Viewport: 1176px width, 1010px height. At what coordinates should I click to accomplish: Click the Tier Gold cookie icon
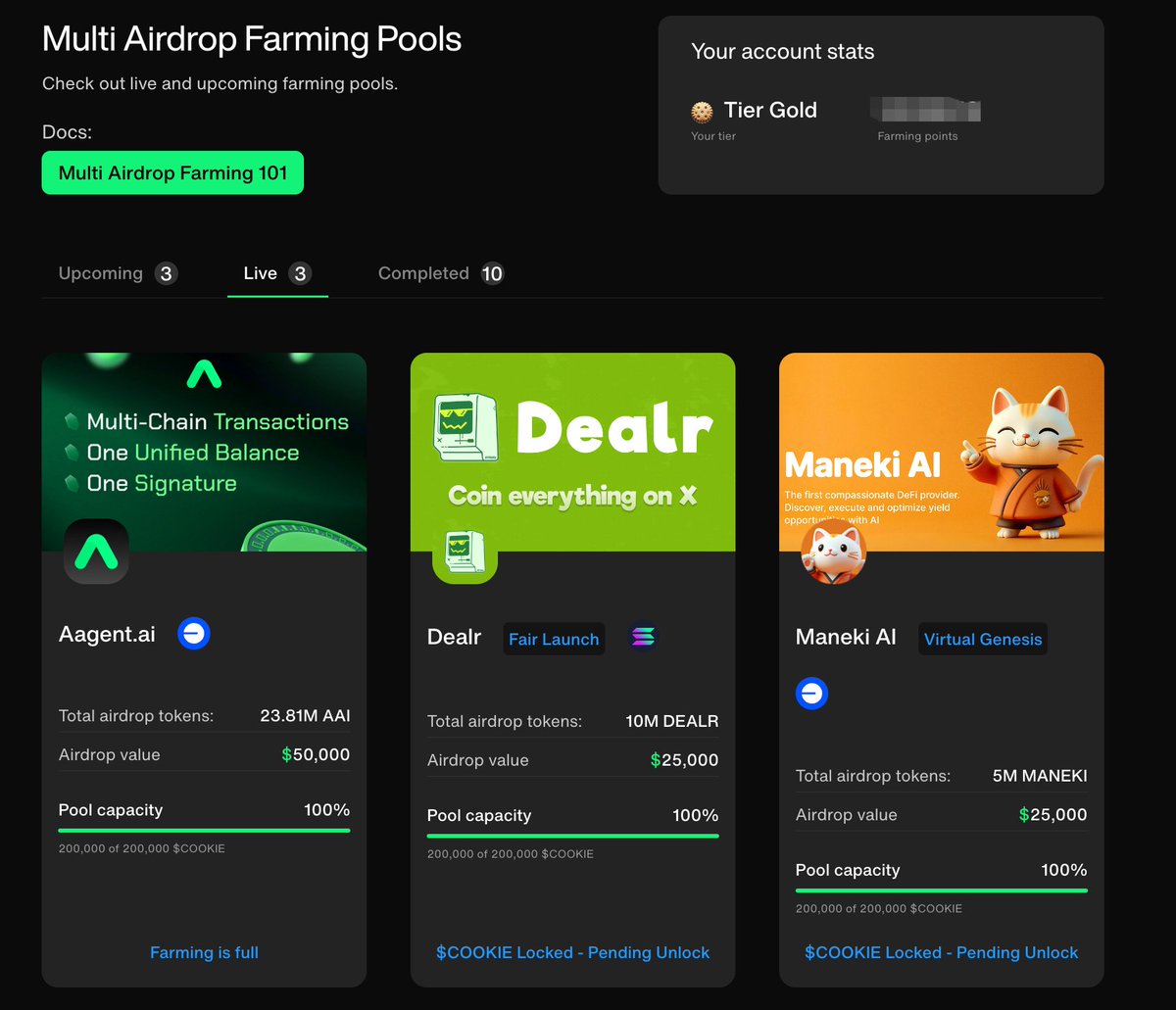click(701, 111)
